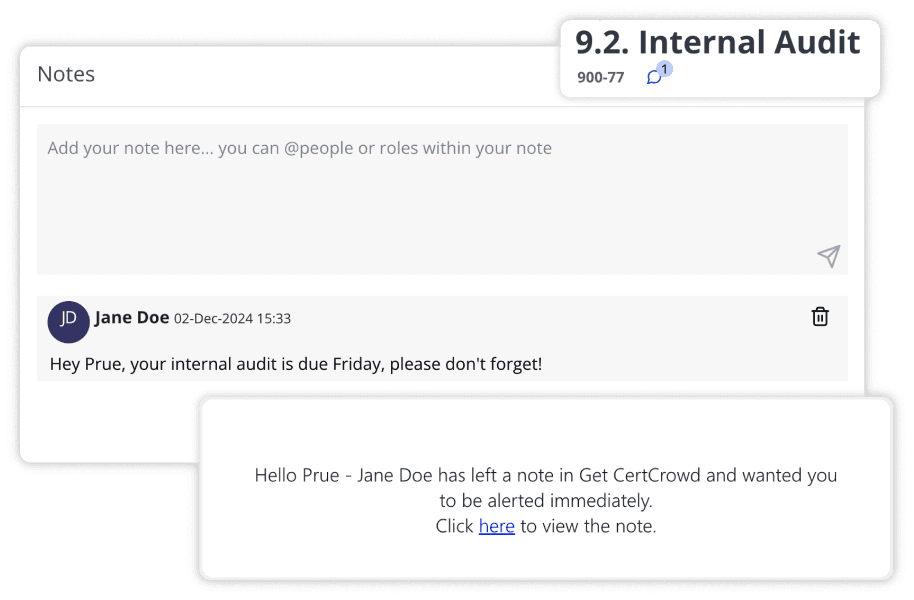Open the note by clicking the here link

click(497, 526)
